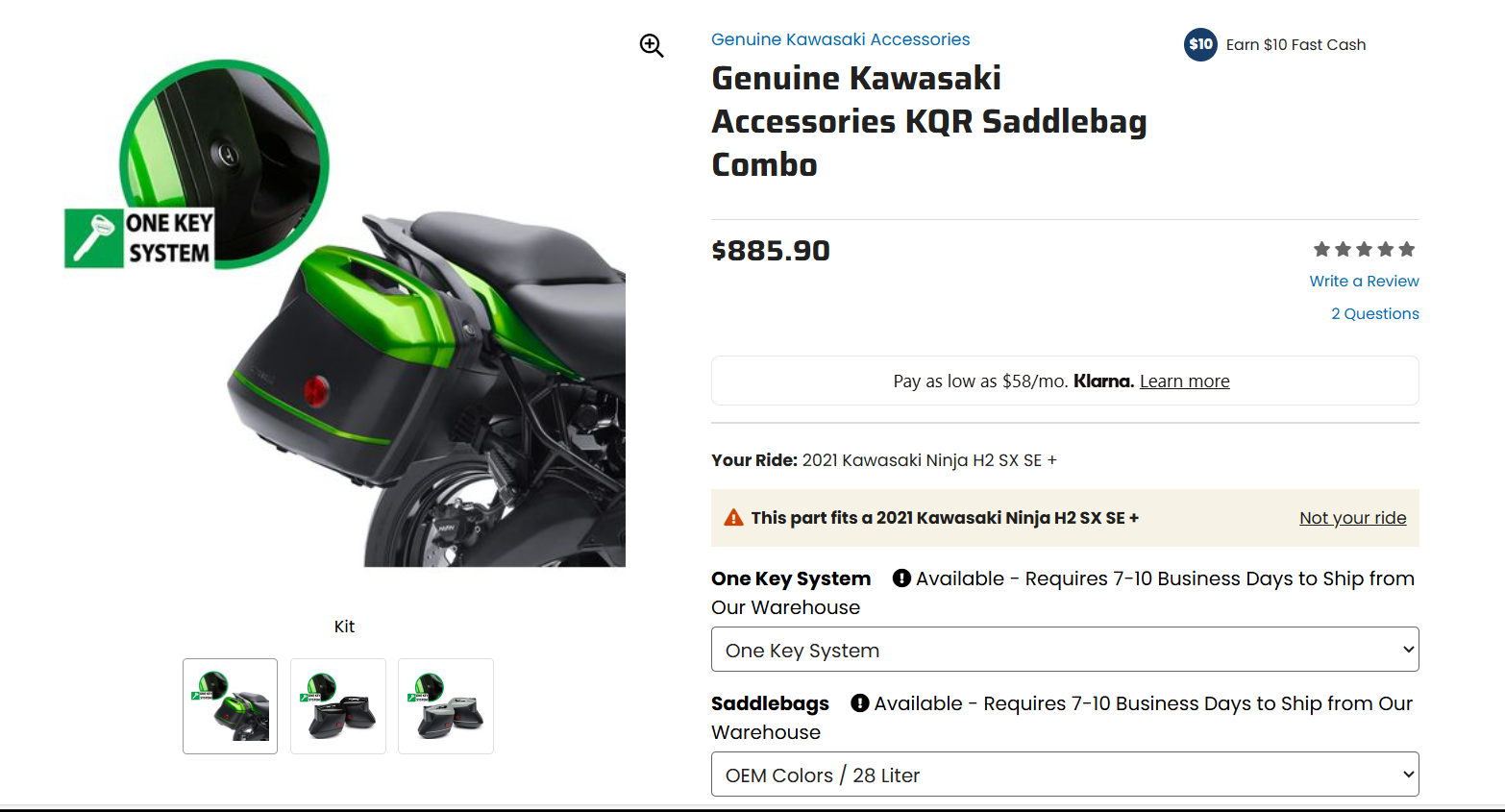Select the second black saddlebags thumbnail
Screen dimensions: 1505x812
click(x=338, y=706)
